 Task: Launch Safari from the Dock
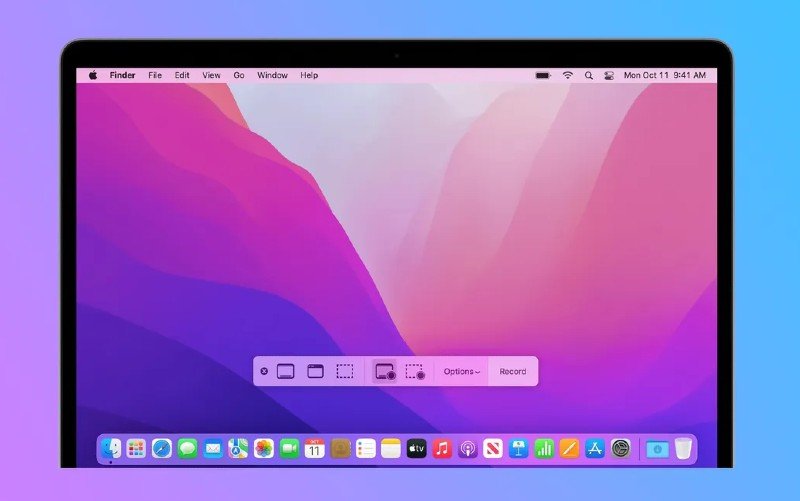pos(162,448)
